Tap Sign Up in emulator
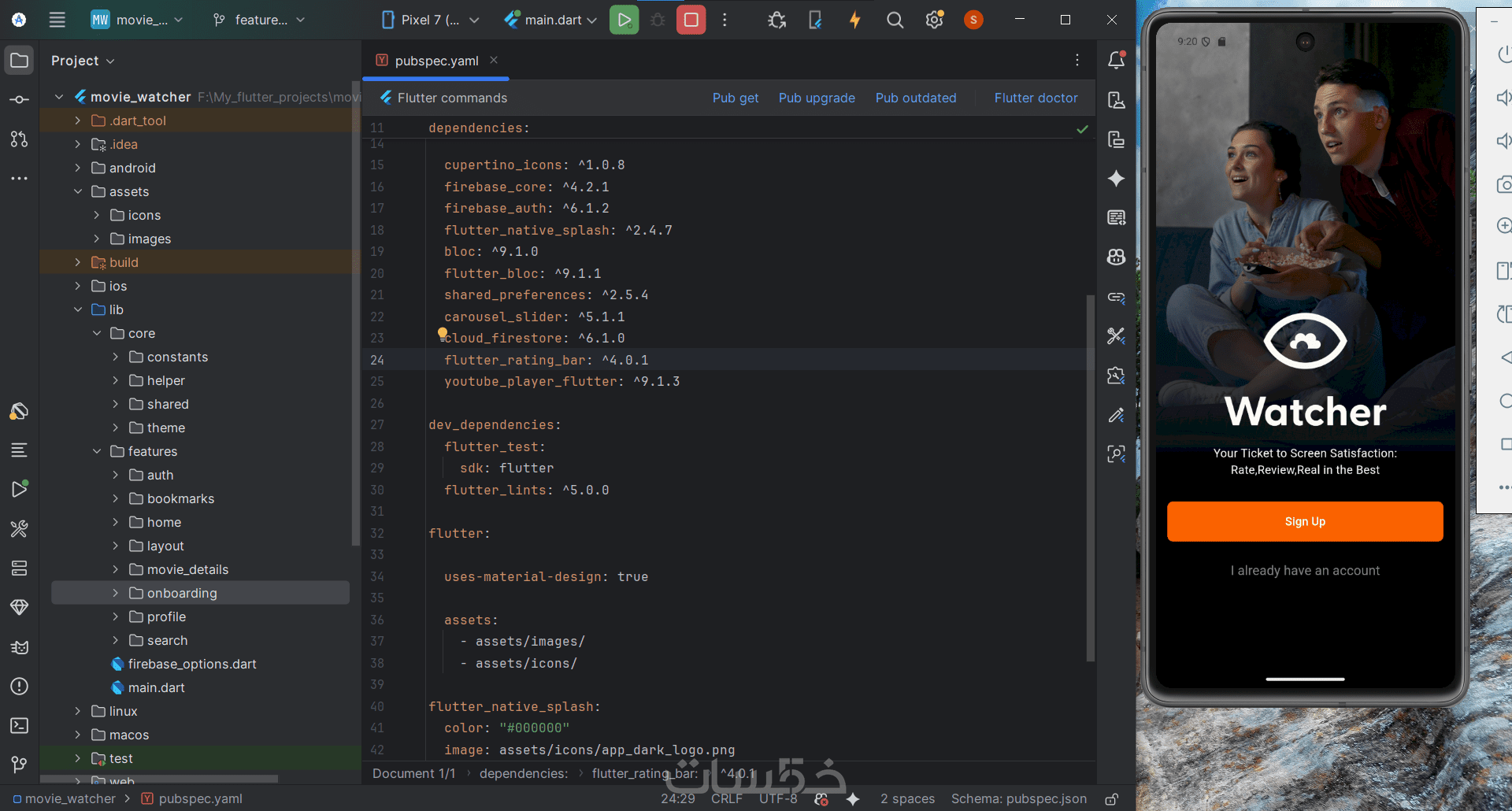Image resolution: width=1512 pixels, height=811 pixels. pyautogui.click(x=1305, y=521)
